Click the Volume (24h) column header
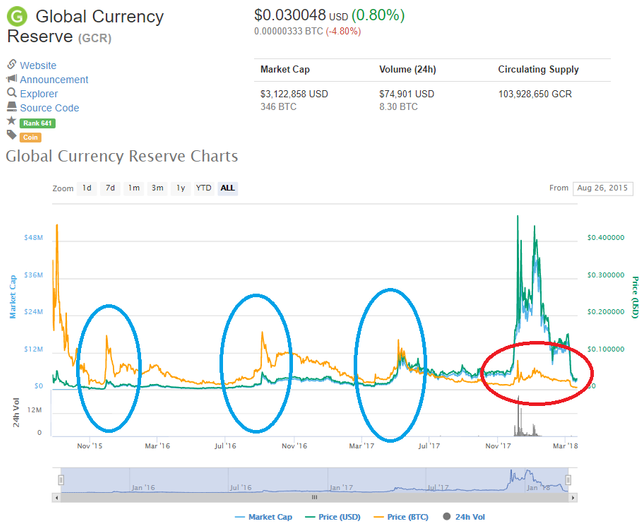Viewport: 640px width, 532px height. tap(407, 69)
